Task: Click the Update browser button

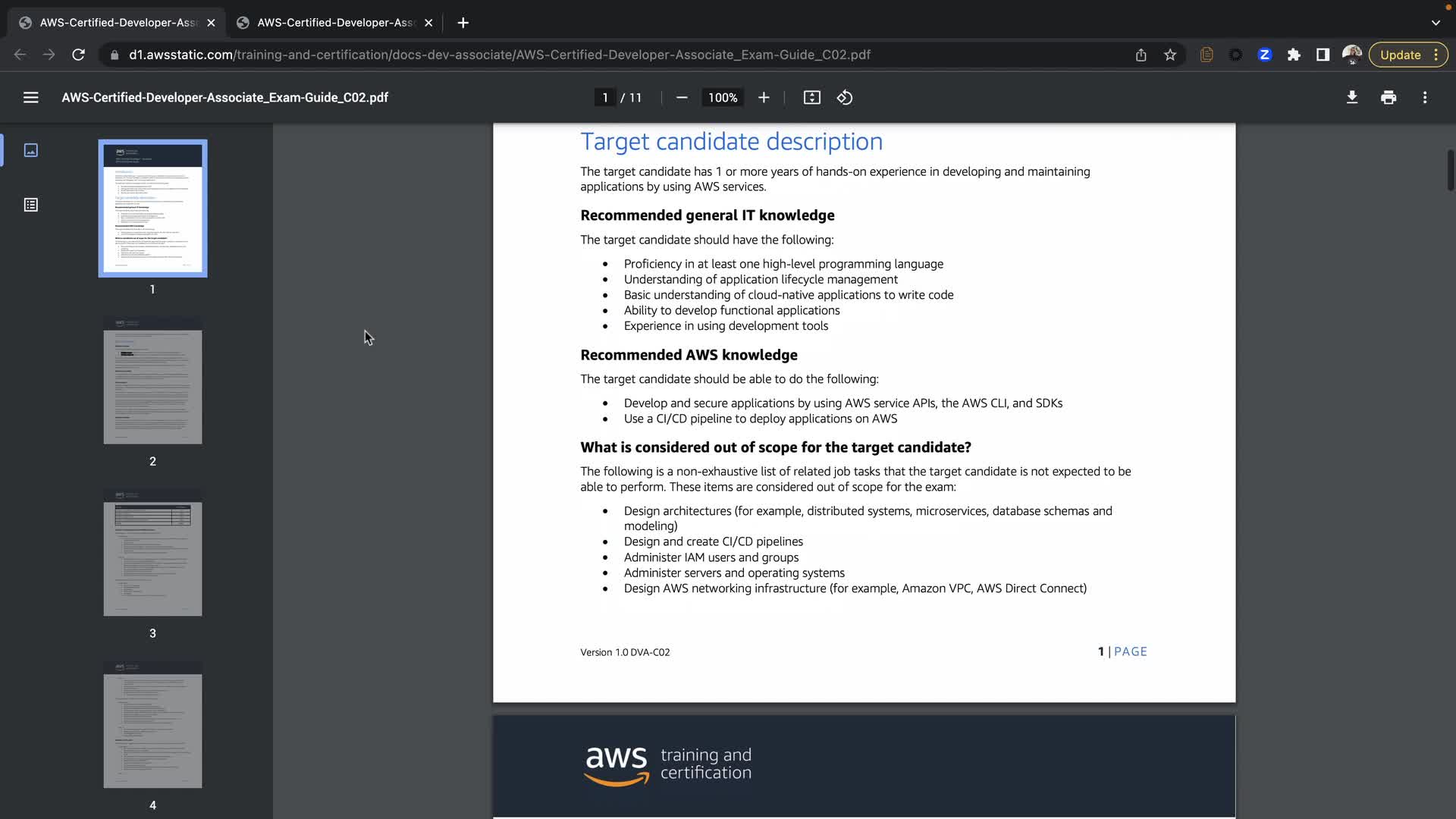Action: (1400, 55)
